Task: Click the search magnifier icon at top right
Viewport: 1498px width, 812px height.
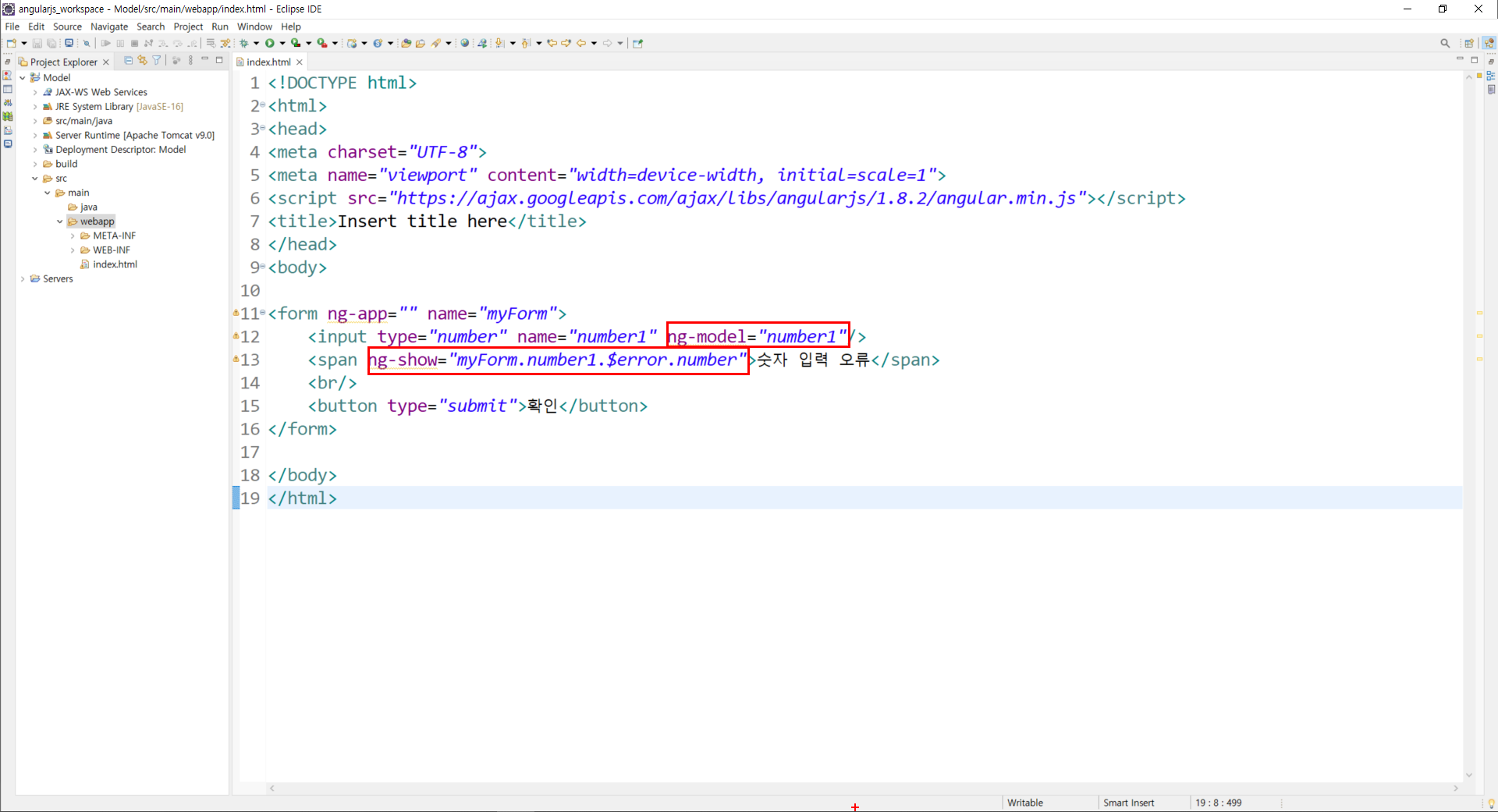Action: [1445, 43]
